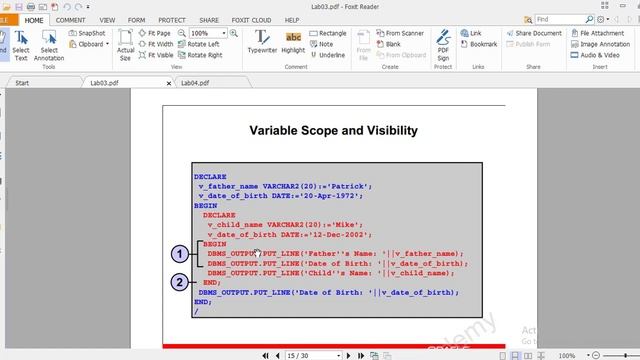Click Fit Width option

click(156, 44)
